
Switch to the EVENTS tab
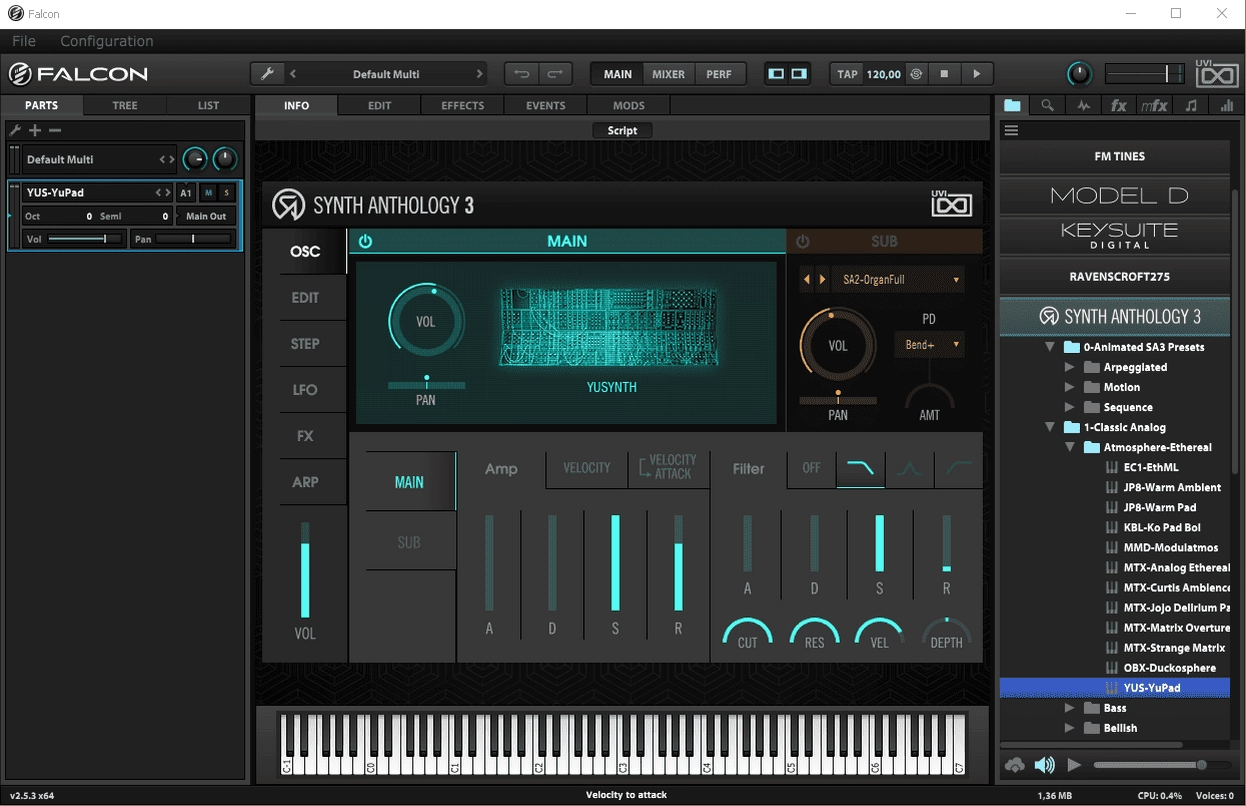pyautogui.click(x=546, y=105)
